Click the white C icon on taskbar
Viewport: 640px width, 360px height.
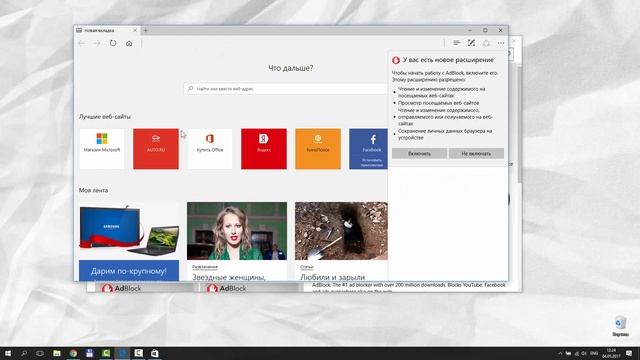[138, 353]
